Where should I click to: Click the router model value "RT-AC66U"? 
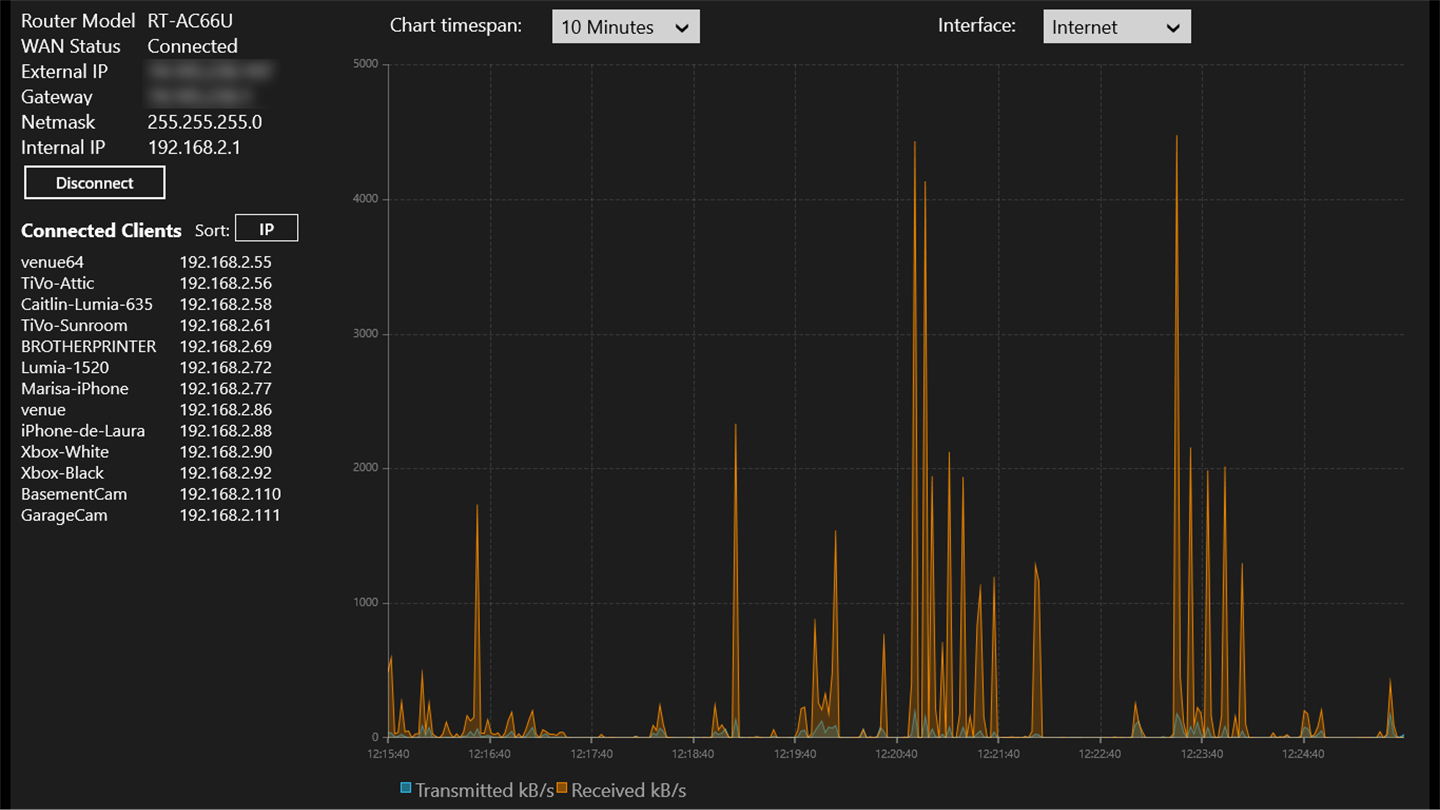click(x=190, y=21)
